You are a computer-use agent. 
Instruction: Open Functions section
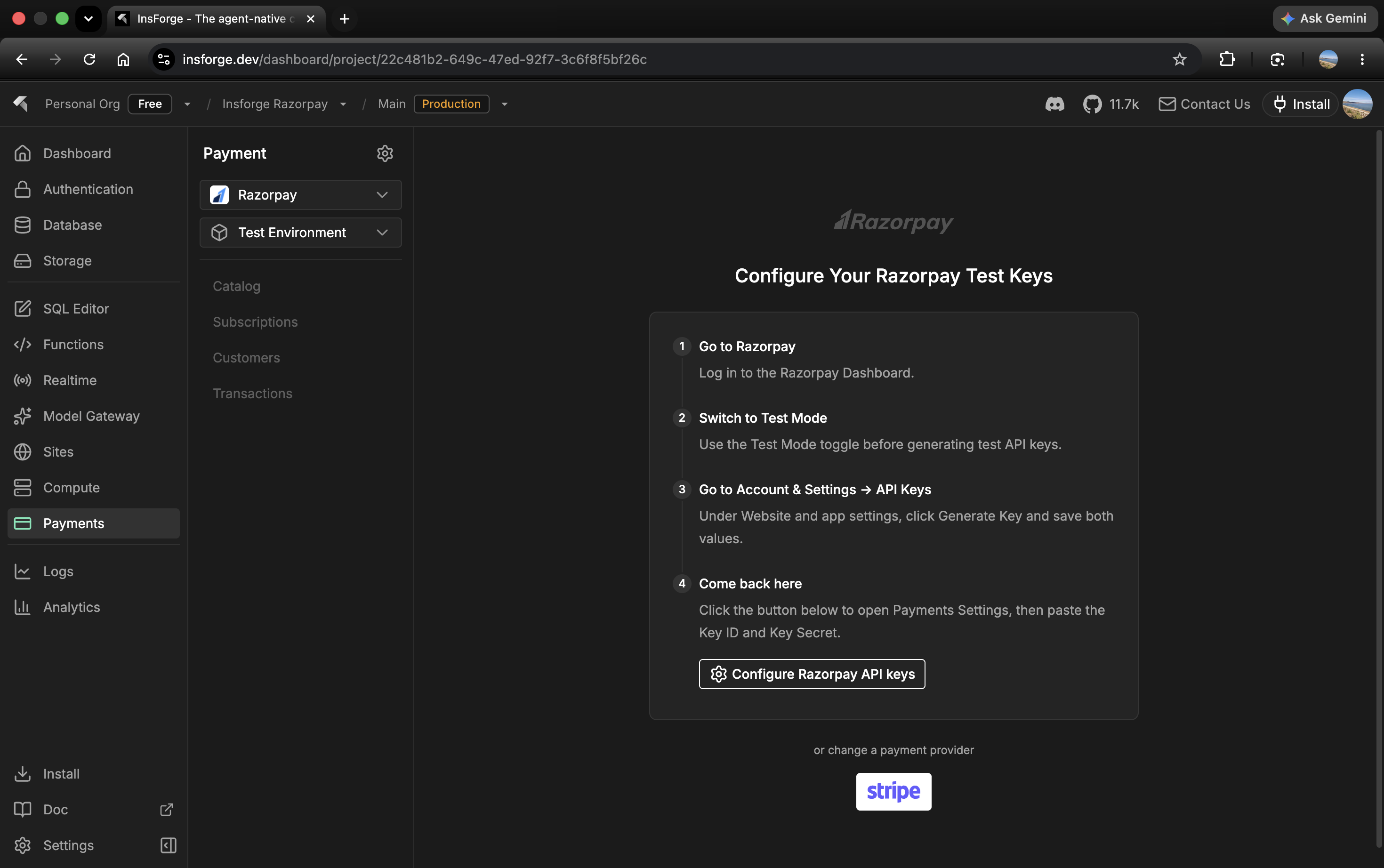94,345
